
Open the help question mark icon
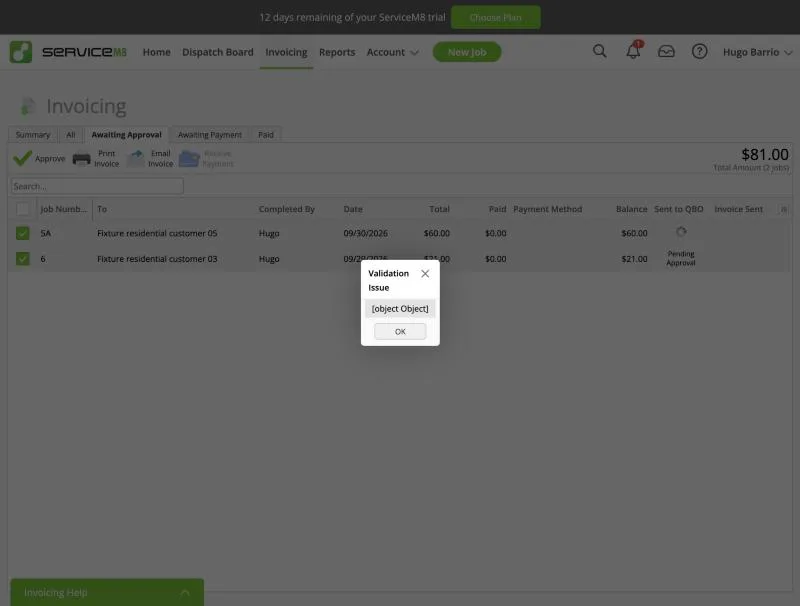click(699, 52)
